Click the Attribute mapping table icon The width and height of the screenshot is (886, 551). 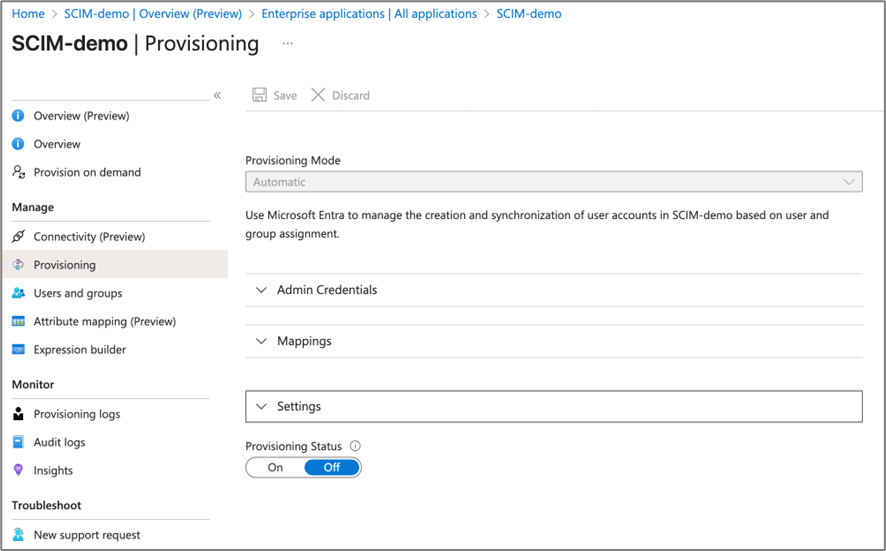18,322
